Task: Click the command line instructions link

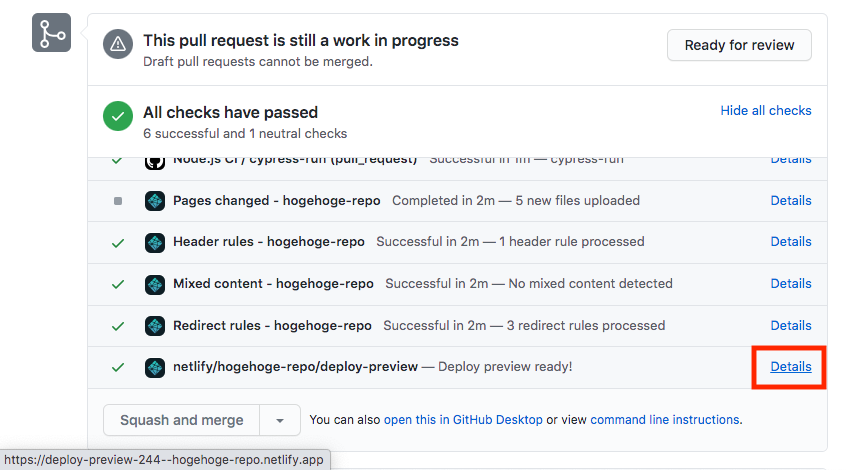Action: click(665, 420)
